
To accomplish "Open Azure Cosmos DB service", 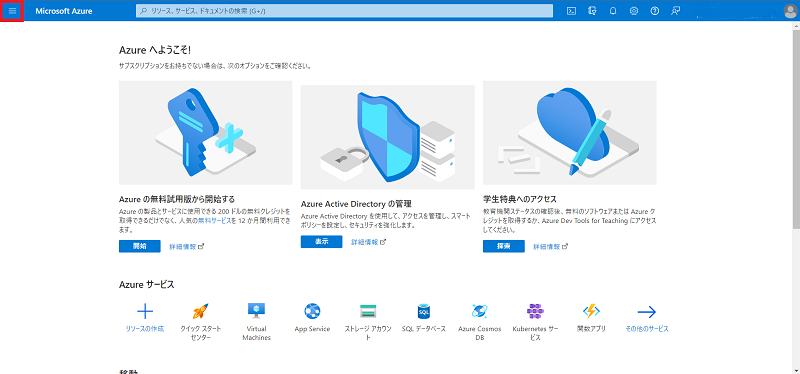I will [480, 311].
